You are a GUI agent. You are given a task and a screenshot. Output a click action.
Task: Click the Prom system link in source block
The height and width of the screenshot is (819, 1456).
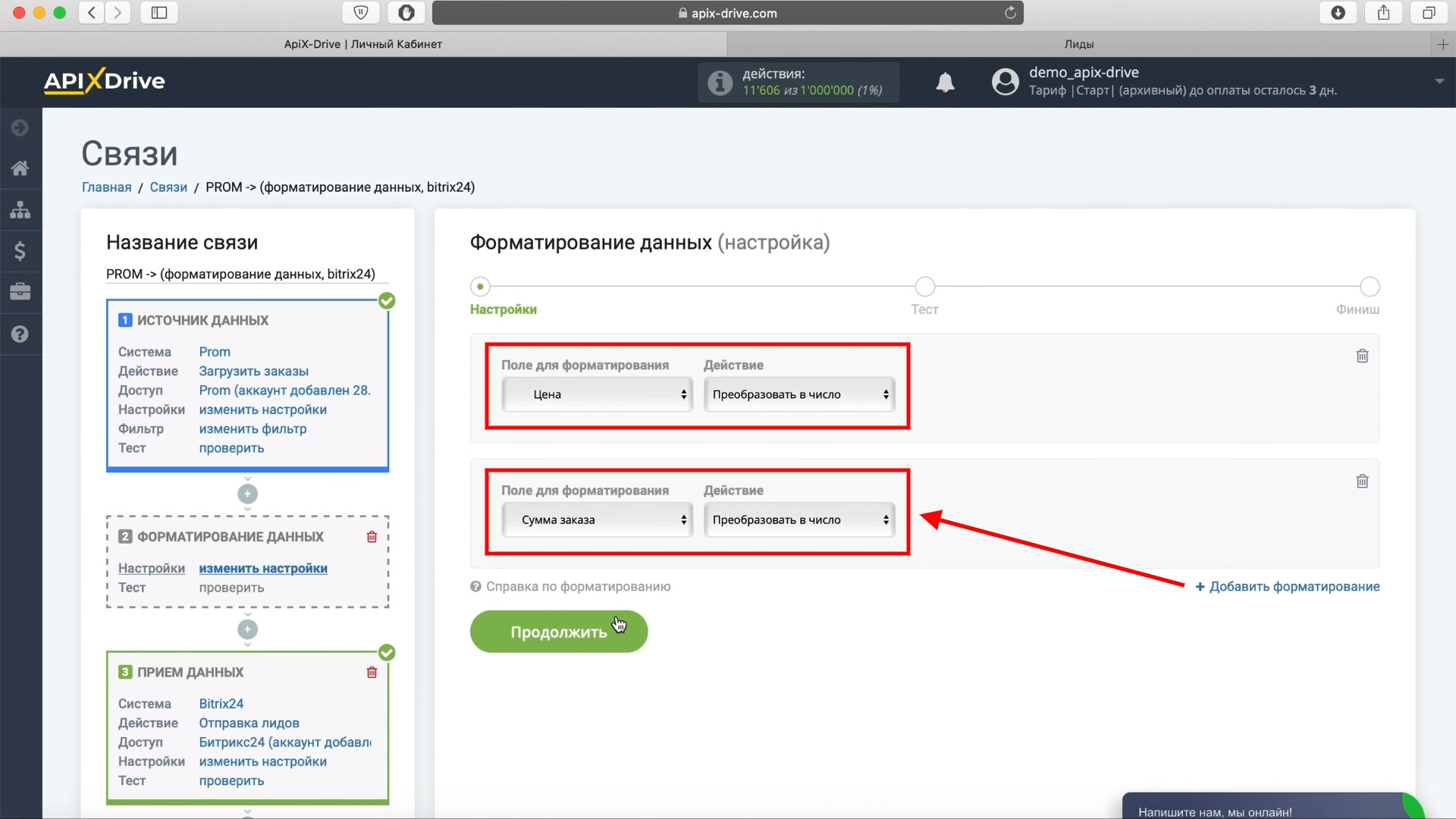(x=215, y=352)
